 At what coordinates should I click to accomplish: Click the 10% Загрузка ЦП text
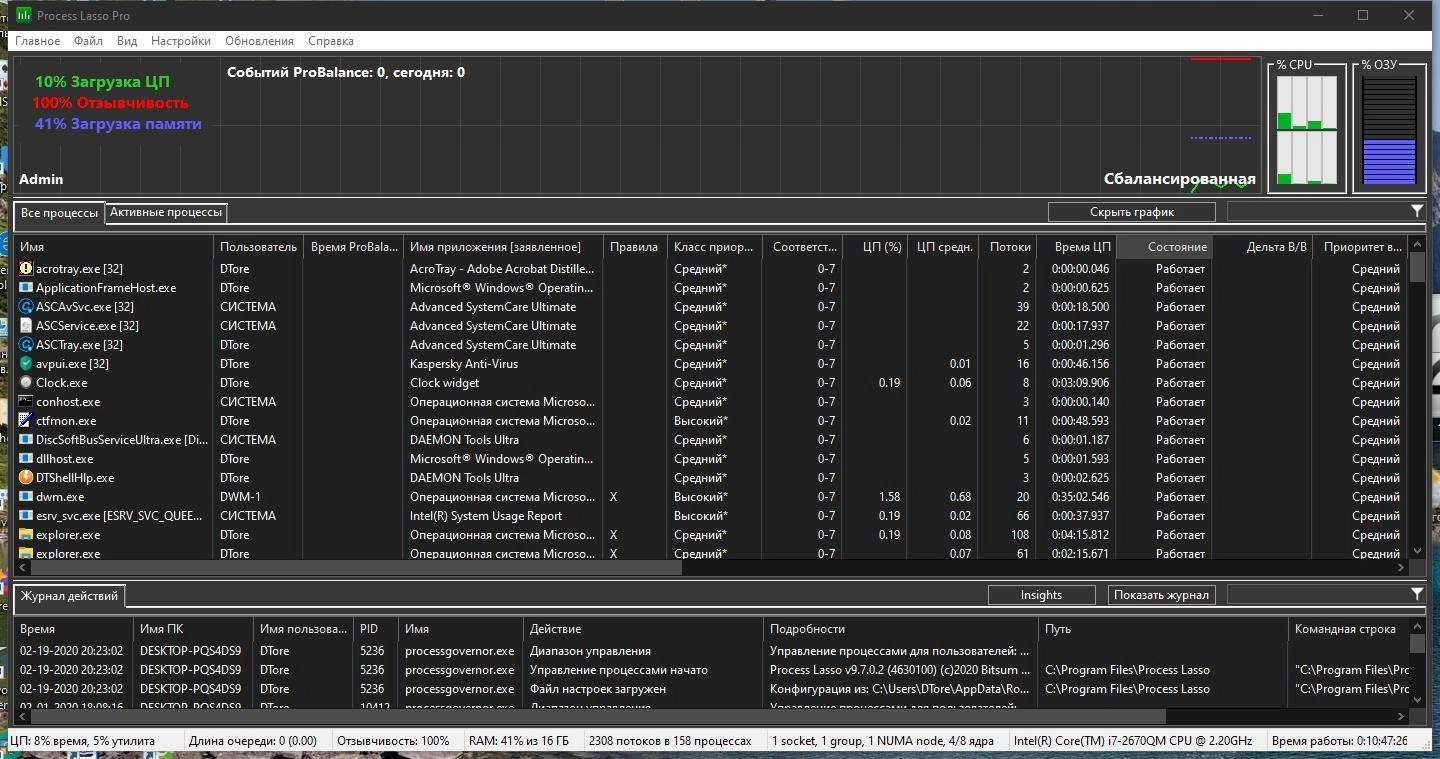103,82
